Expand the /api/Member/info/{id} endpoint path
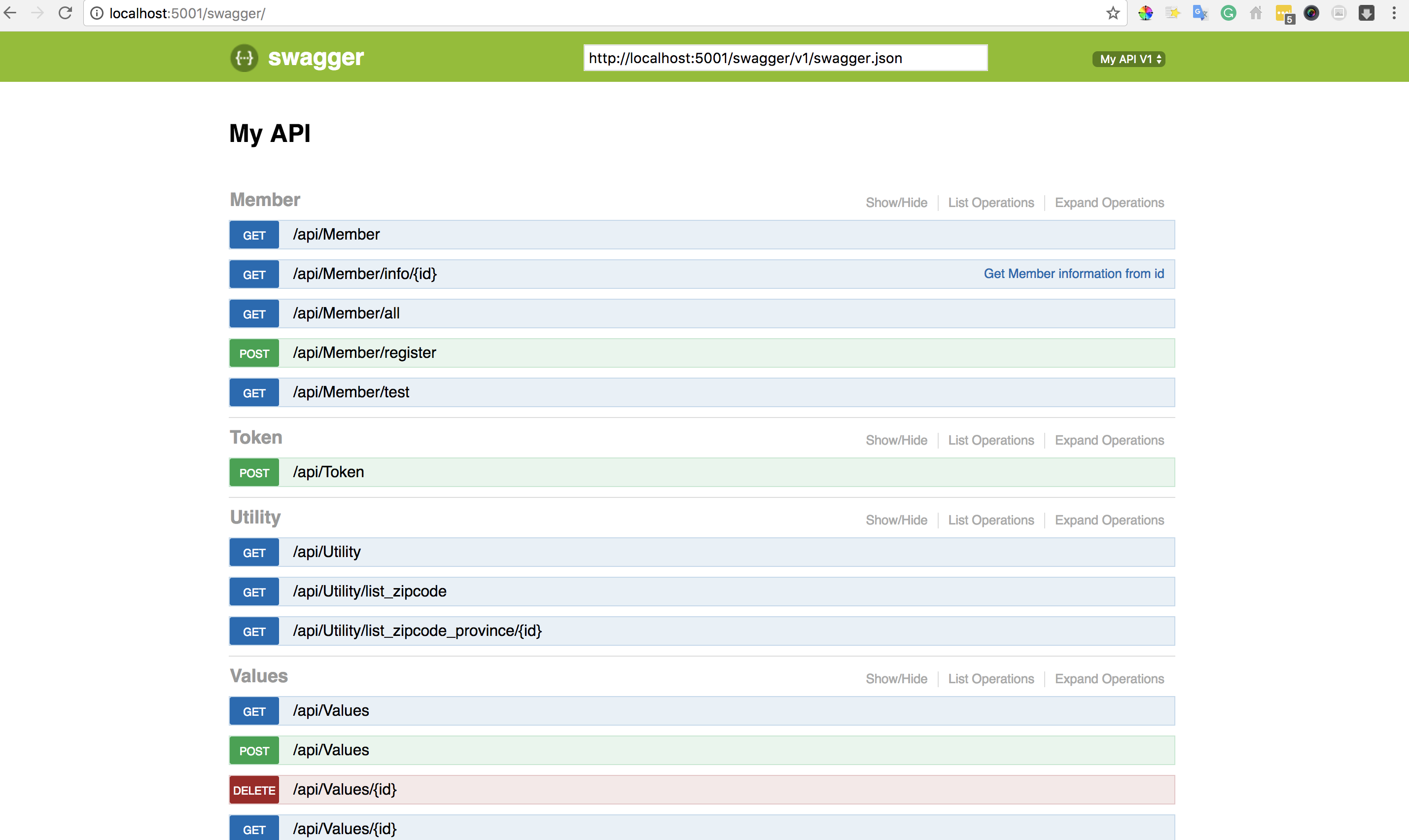The height and width of the screenshot is (840, 1409). pos(364,274)
